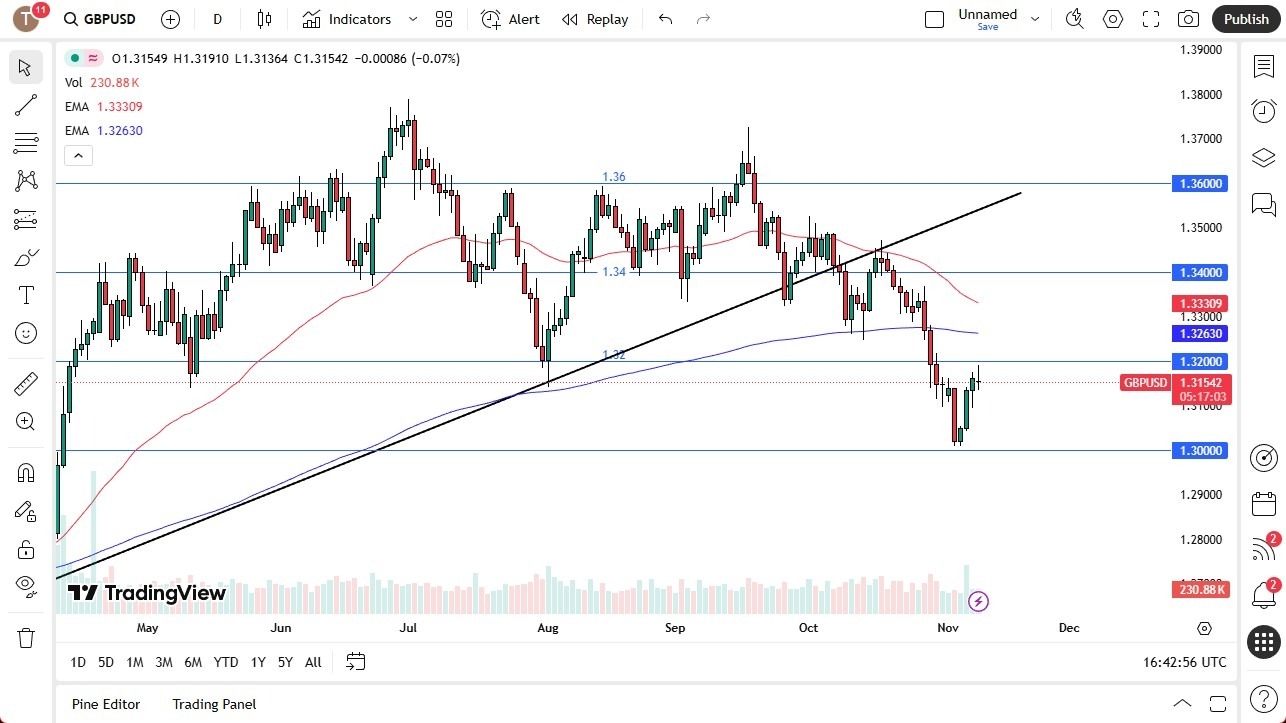The width and height of the screenshot is (1286, 723).
Task: Open the layout menu next to Unnamed
Action: tap(1035, 18)
